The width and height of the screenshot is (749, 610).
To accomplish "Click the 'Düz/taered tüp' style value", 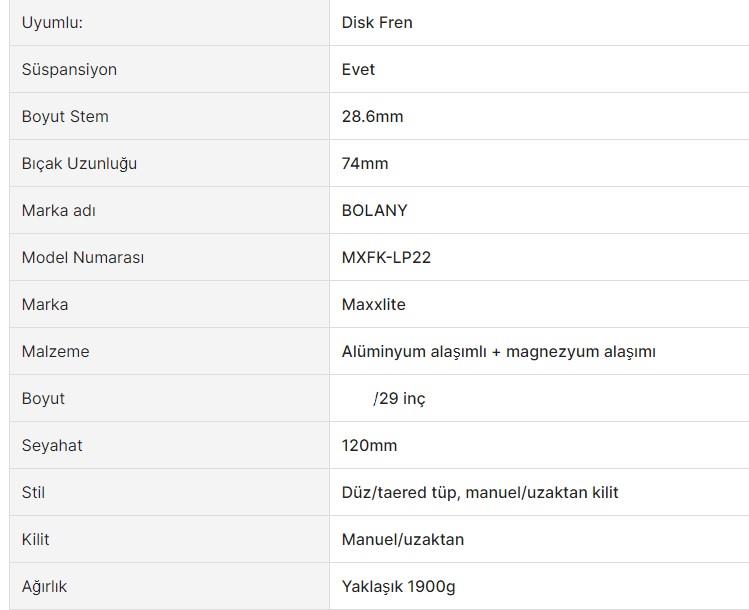I will click(x=399, y=492).
